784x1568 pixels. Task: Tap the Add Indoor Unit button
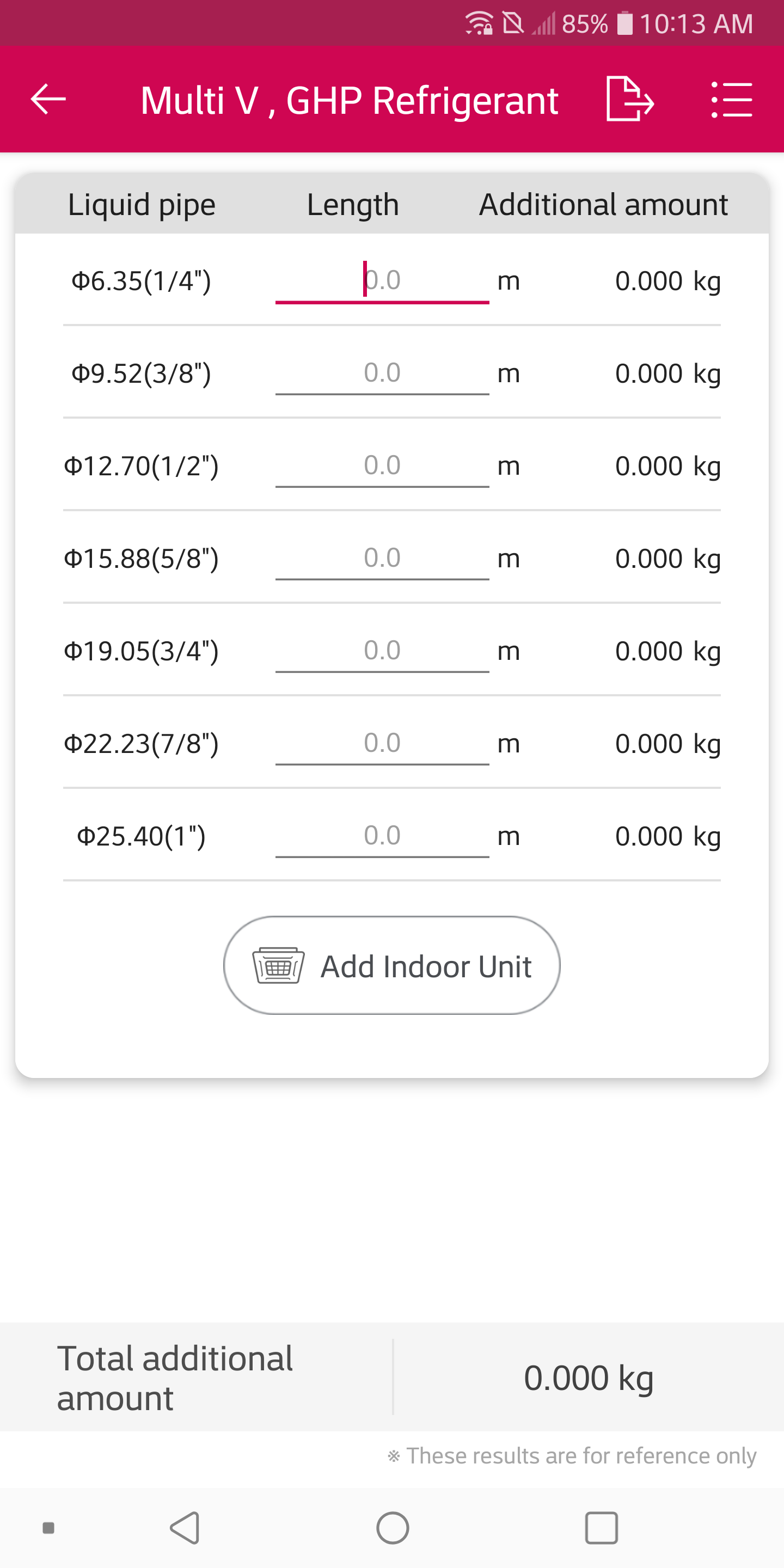point(392,965)
